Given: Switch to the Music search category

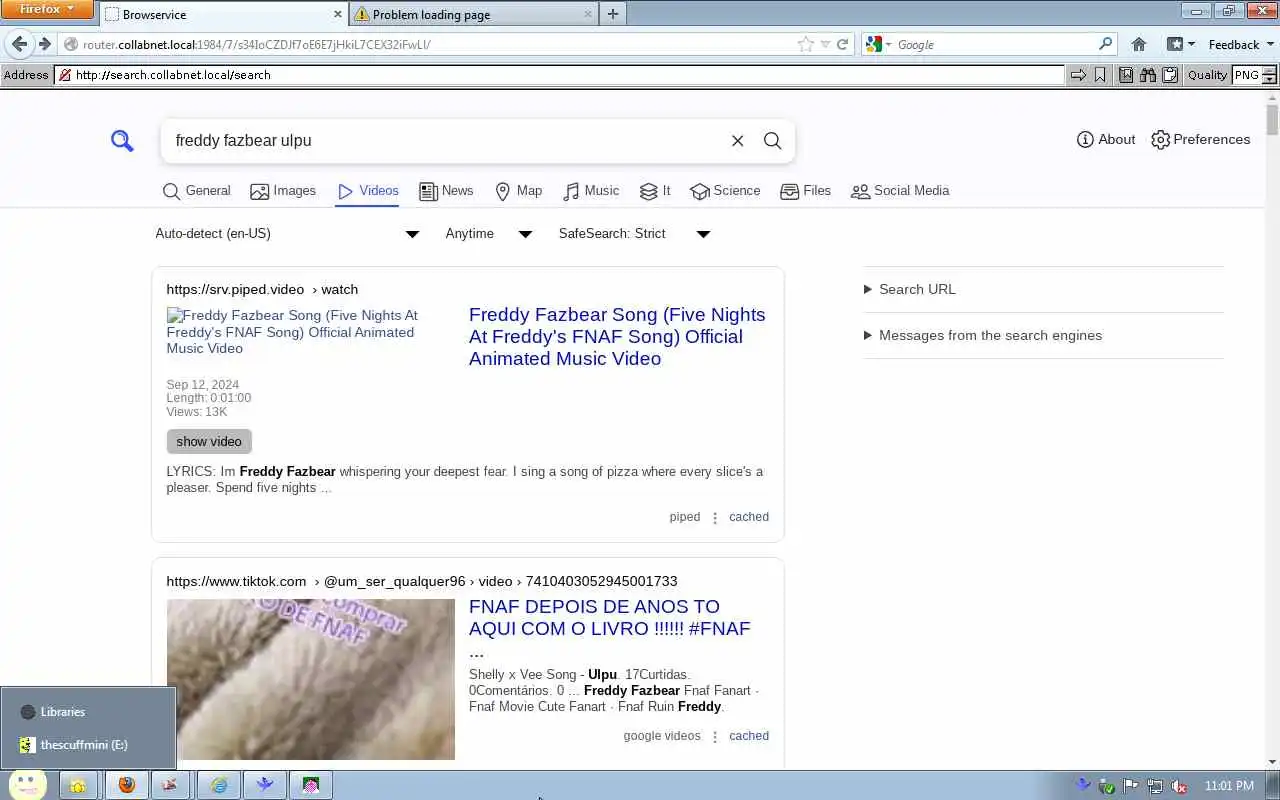Looking at the screenshot, I should click(x=591, y=191).
